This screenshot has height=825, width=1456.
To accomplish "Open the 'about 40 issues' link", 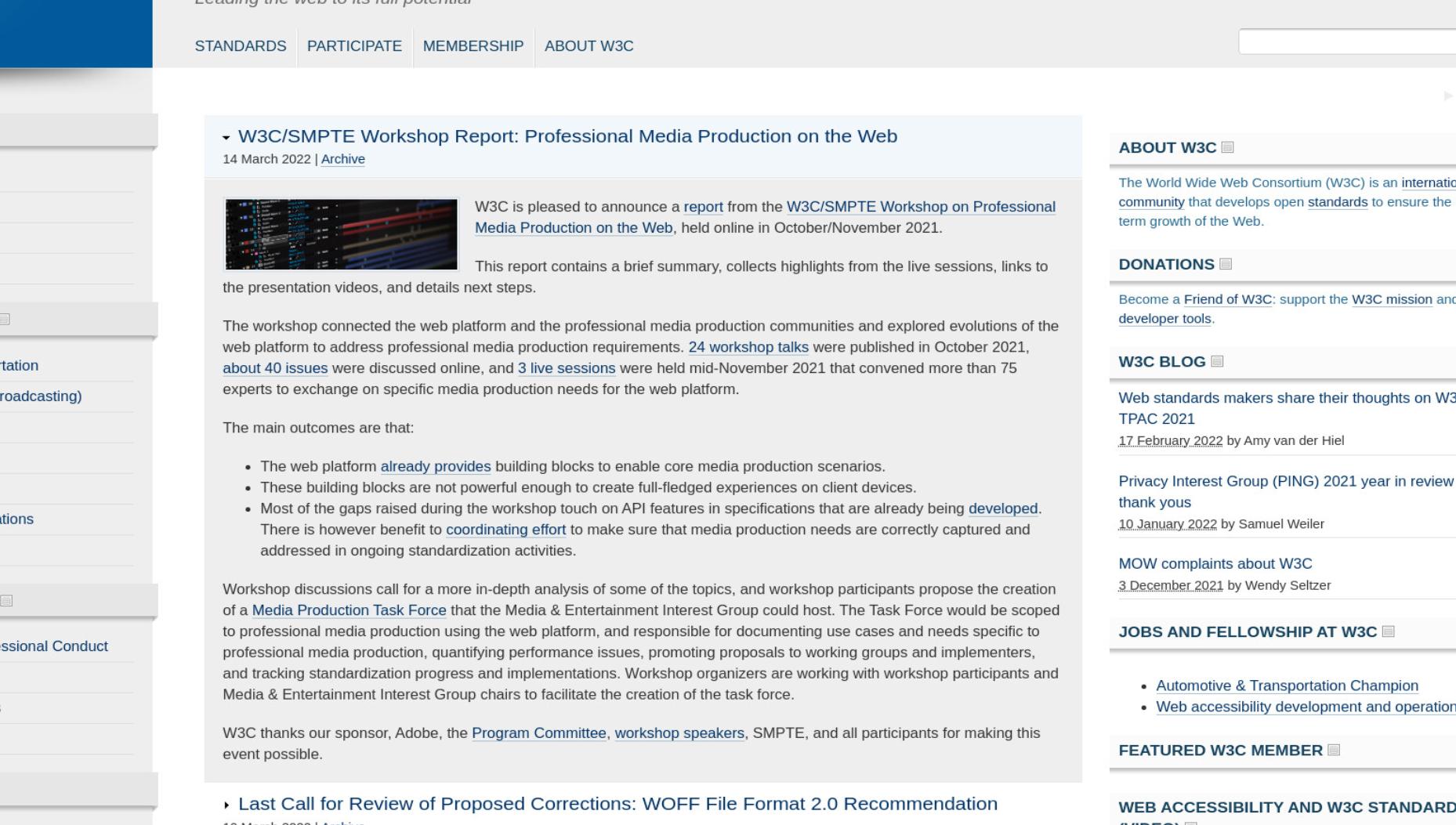I will pos(275,368).
